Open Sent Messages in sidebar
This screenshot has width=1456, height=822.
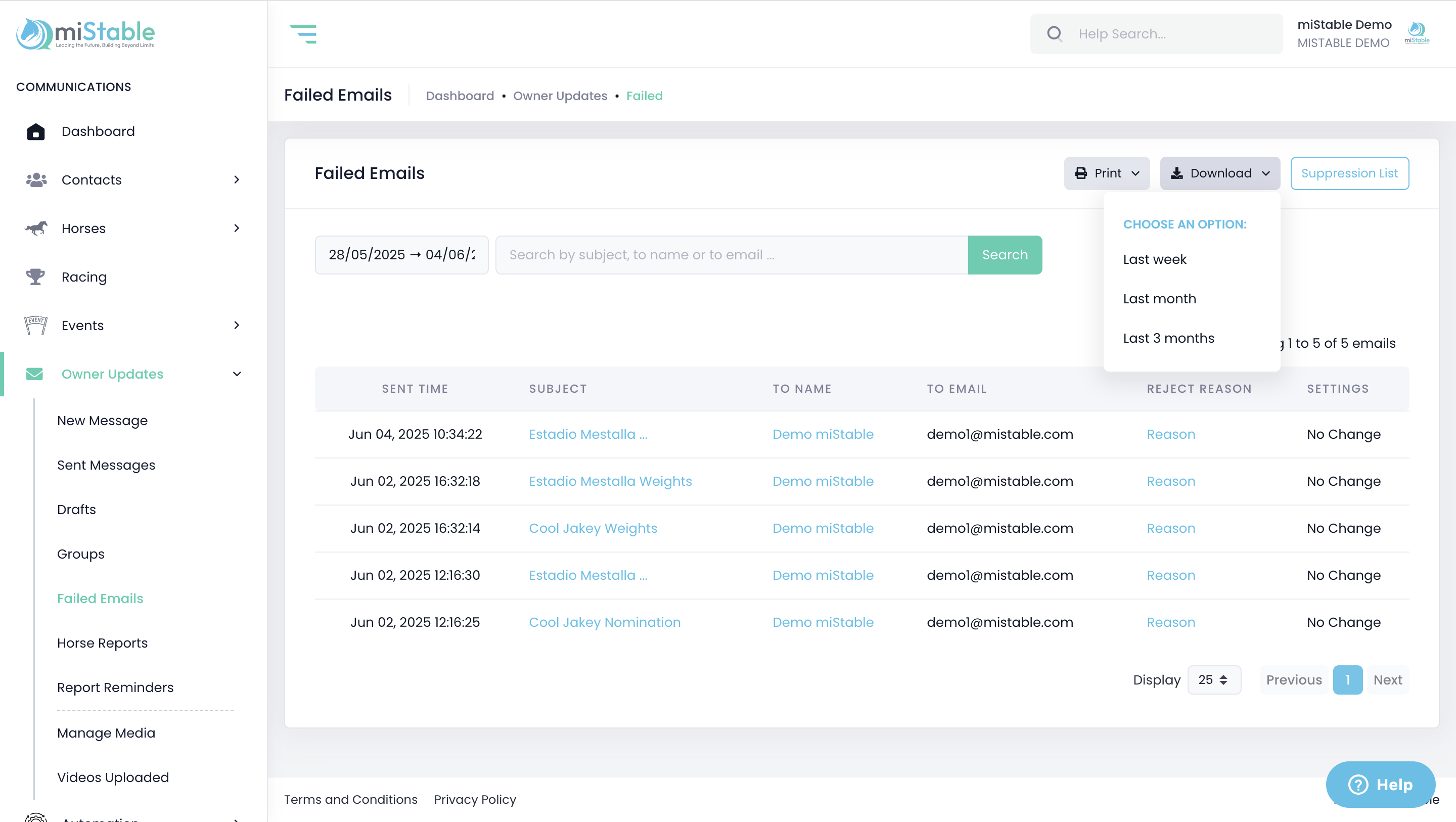click(x=106, y=465)
